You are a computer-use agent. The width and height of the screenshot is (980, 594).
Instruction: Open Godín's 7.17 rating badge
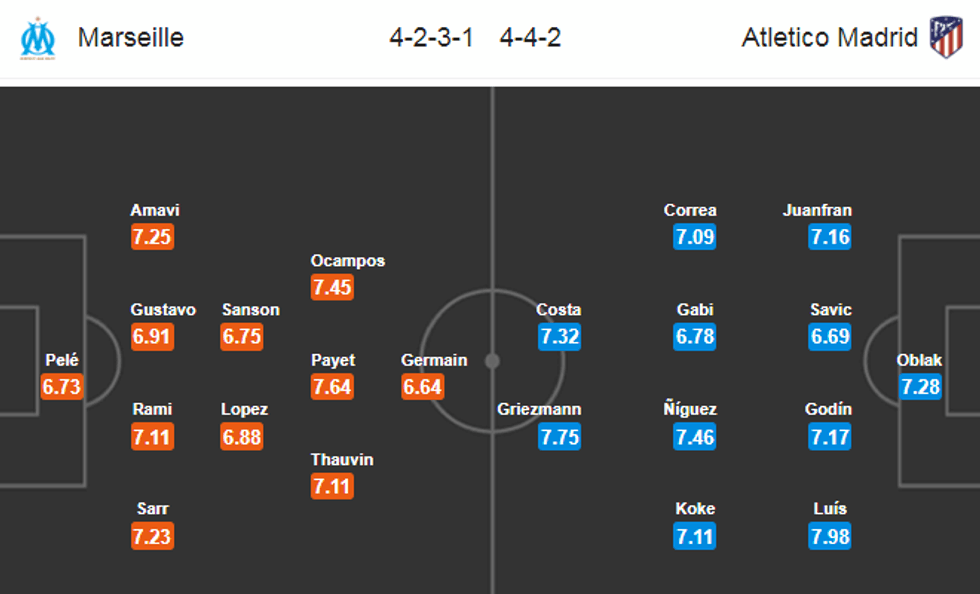click(x=830, y=437)
